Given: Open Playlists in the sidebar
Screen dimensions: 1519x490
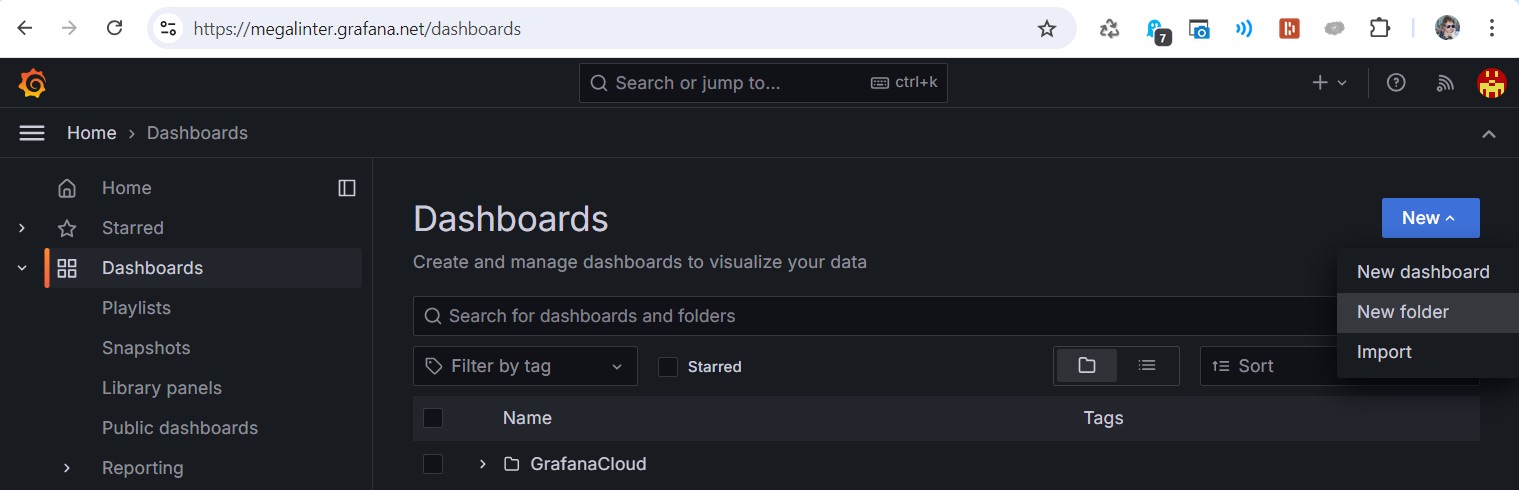Looking at the screenshot, I should (x=136, y=308).
